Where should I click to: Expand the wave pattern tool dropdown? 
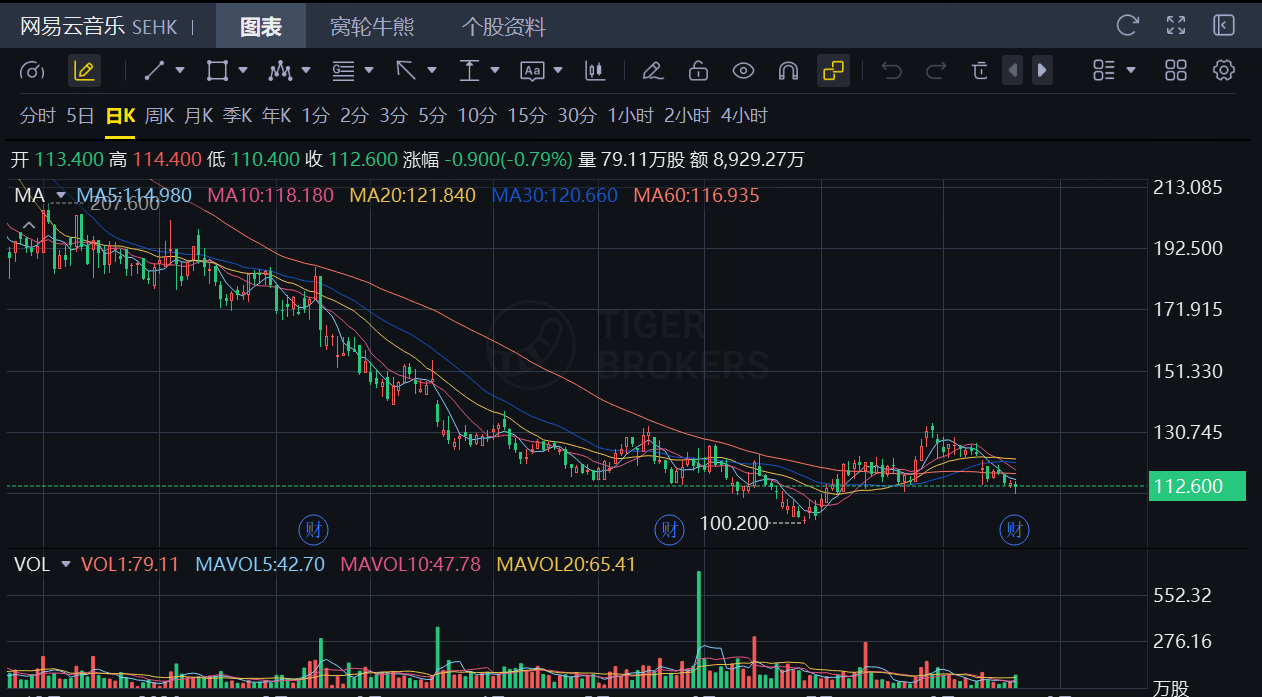click(x=306, y=71)
